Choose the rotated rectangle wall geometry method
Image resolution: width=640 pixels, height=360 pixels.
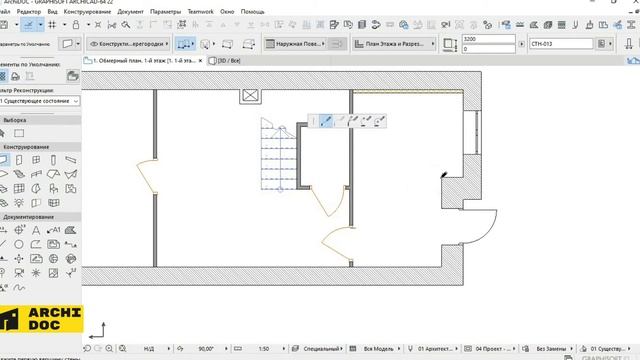pyautogui.click(x=249, y=44)
